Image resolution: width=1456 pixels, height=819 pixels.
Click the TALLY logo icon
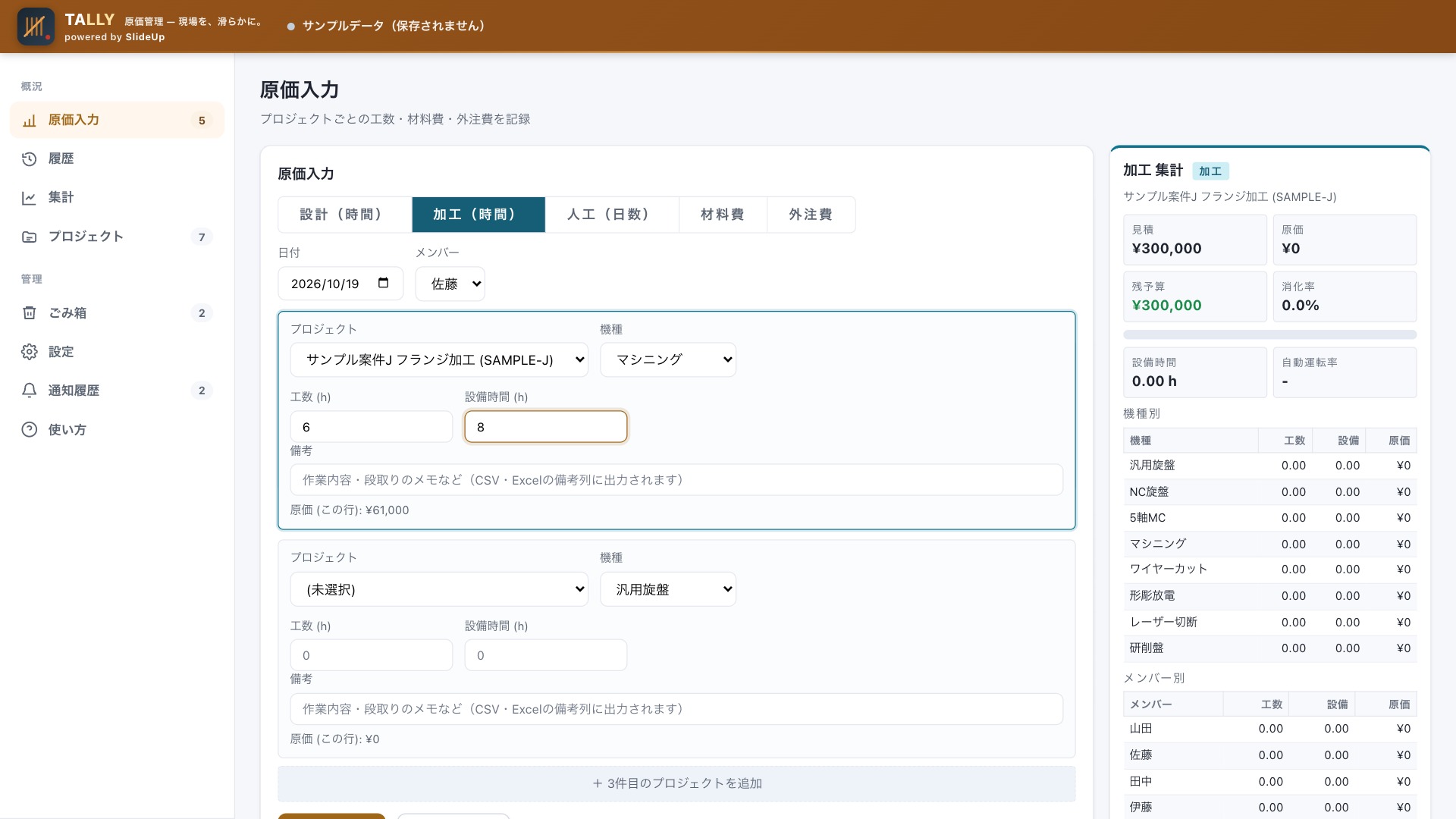[36, 27]
